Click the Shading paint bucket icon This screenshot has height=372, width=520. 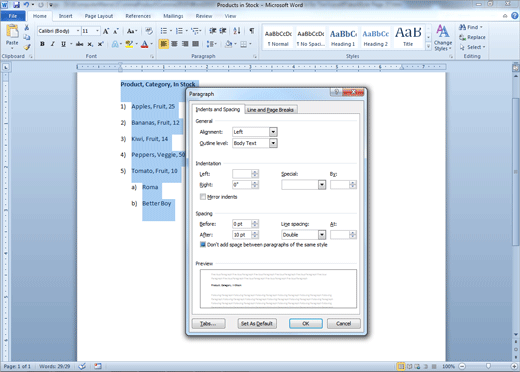point(228,44)
